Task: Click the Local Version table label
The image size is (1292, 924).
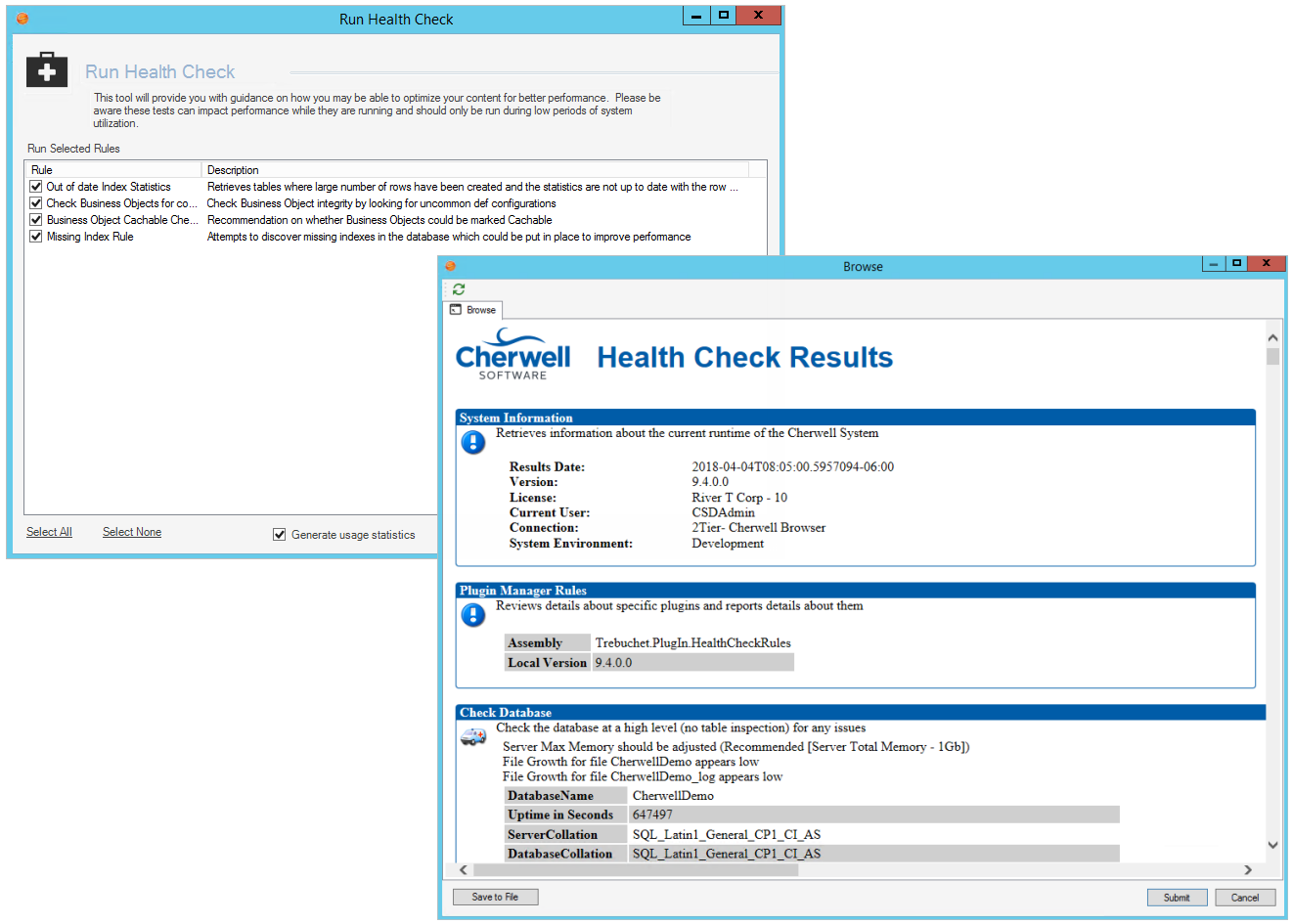Action: coord(548,663)
